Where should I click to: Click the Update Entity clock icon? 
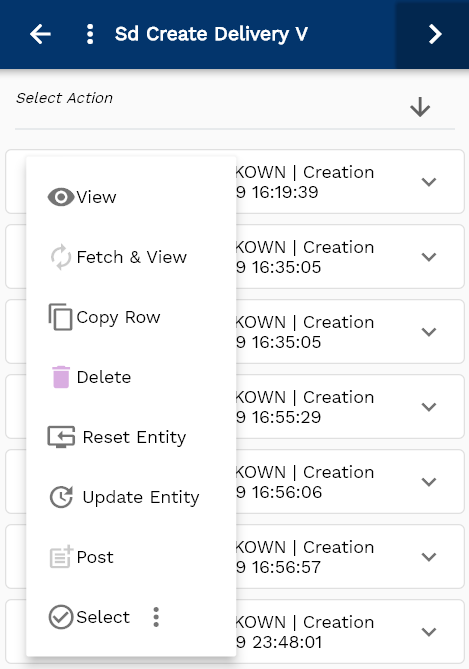coord(61,497)
